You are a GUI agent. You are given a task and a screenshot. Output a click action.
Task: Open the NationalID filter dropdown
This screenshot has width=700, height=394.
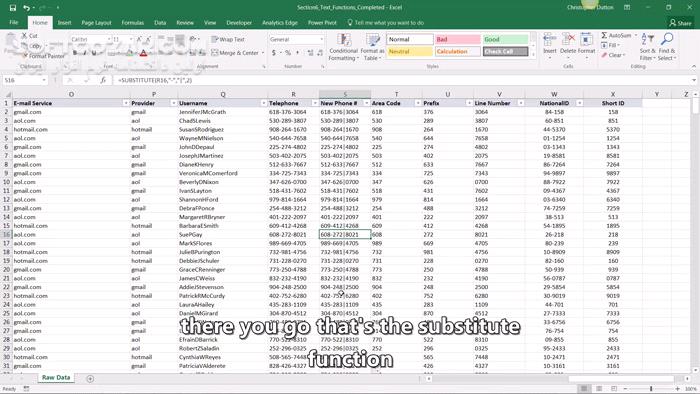coord(579,103)
